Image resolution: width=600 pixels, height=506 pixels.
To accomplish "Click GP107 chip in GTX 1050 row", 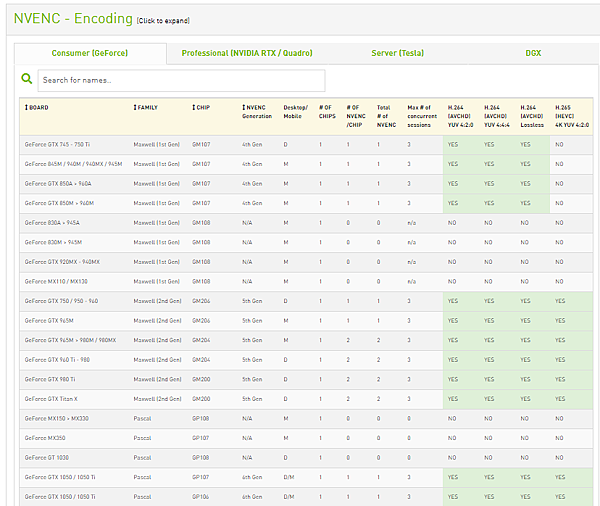I will (x=201, y=477).
